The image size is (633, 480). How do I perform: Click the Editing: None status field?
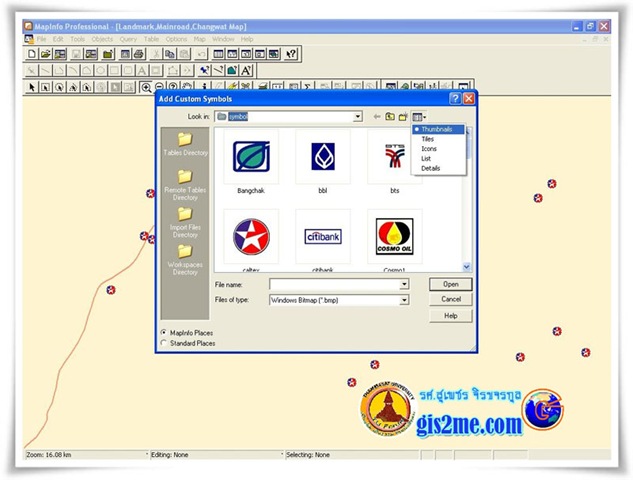coord(216,455)
